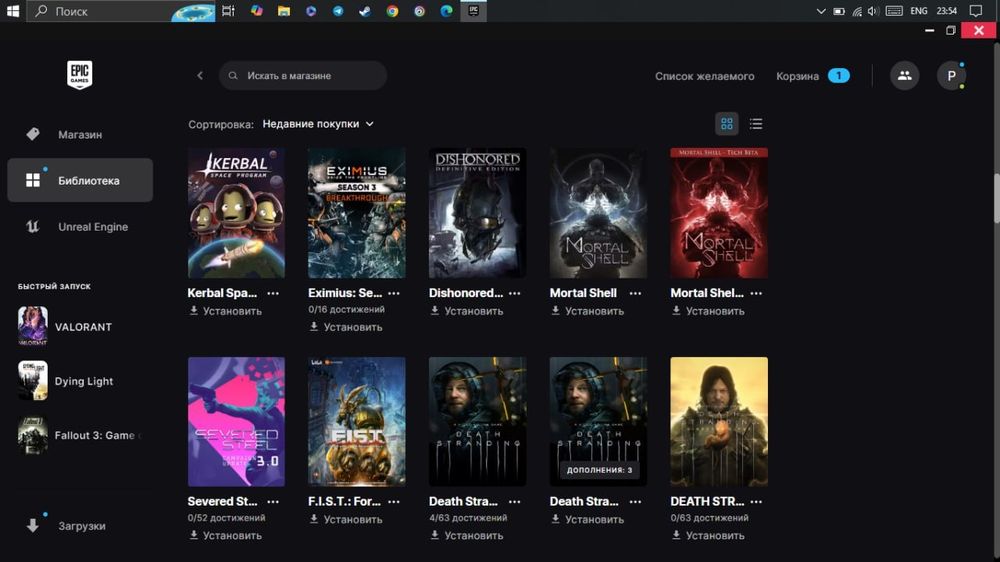
Task: Select Библиотека in the sidebar
Action: click(80, 181)
